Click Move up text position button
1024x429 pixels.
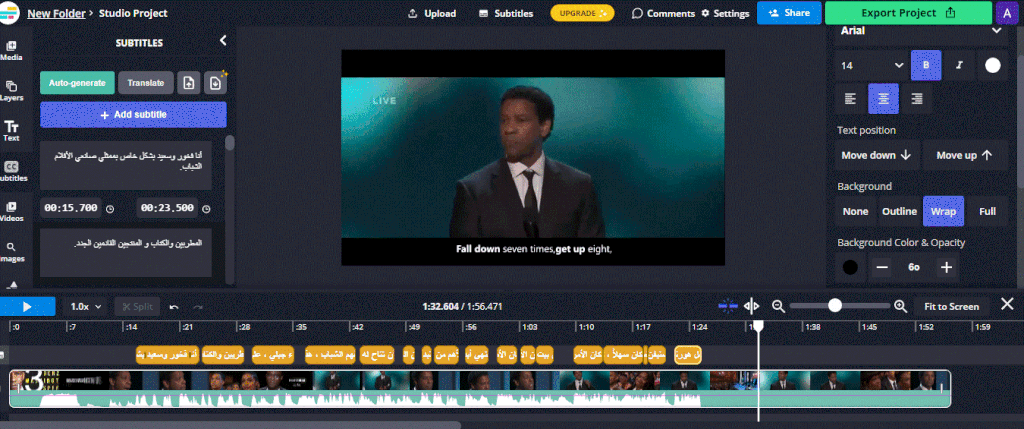tap(965, 155)
